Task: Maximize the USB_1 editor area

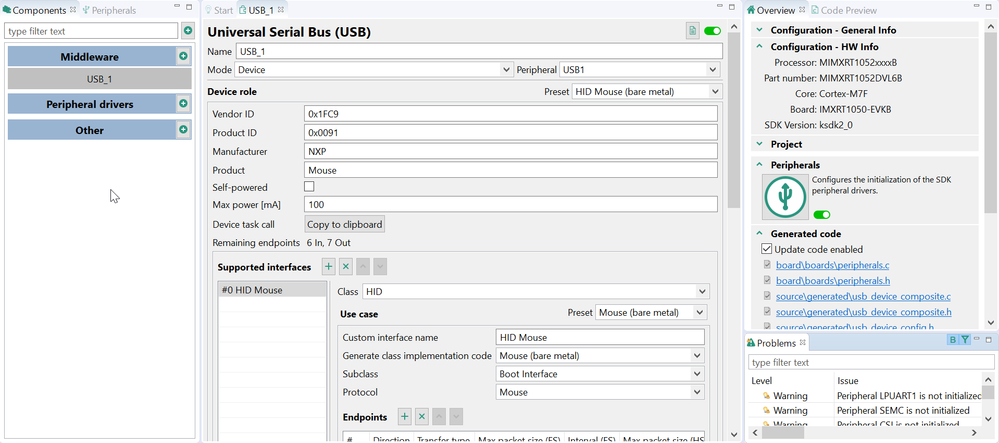Action: click(732, 7)
